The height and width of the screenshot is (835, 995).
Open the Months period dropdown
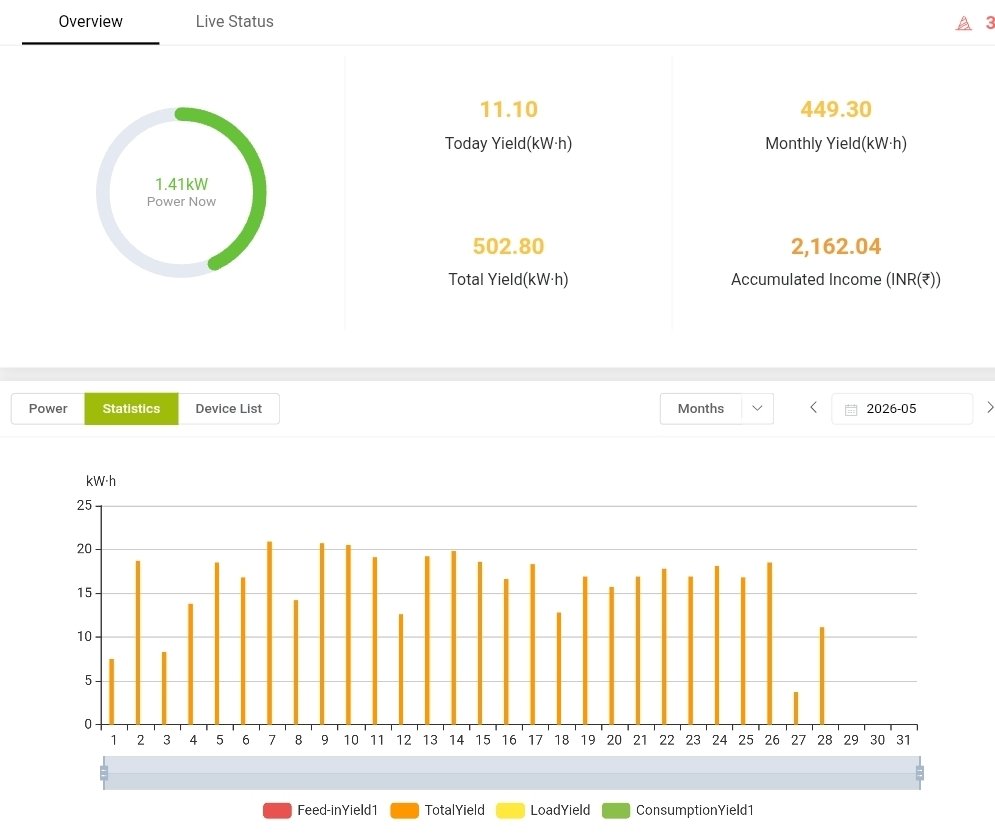click(716, 409)
